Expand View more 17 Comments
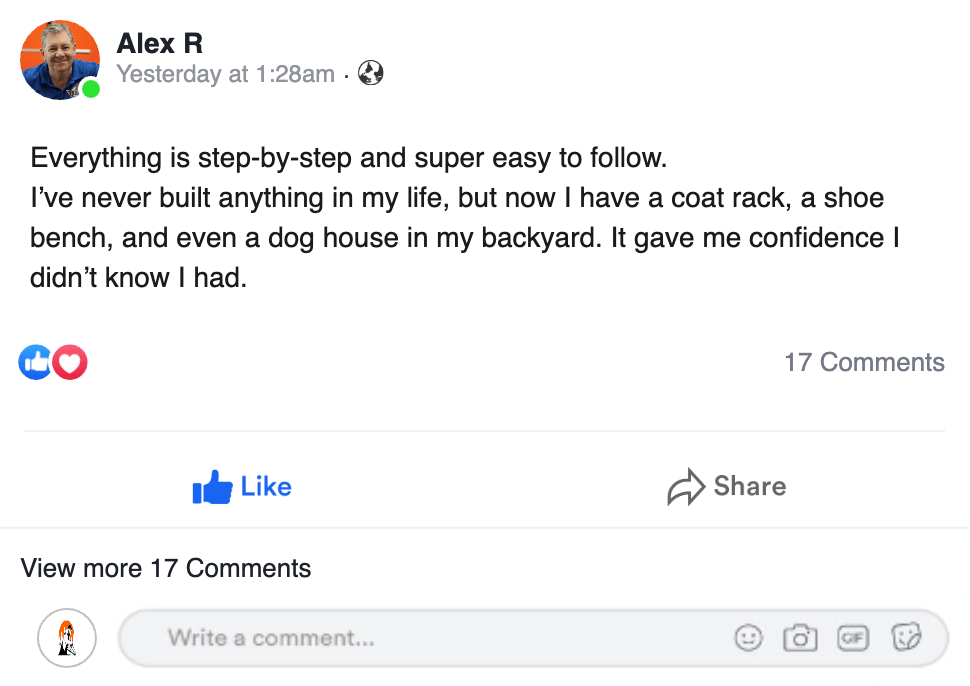Image resolution: width=970 pixels, height=686 pixels. click(x=166, y=569)
